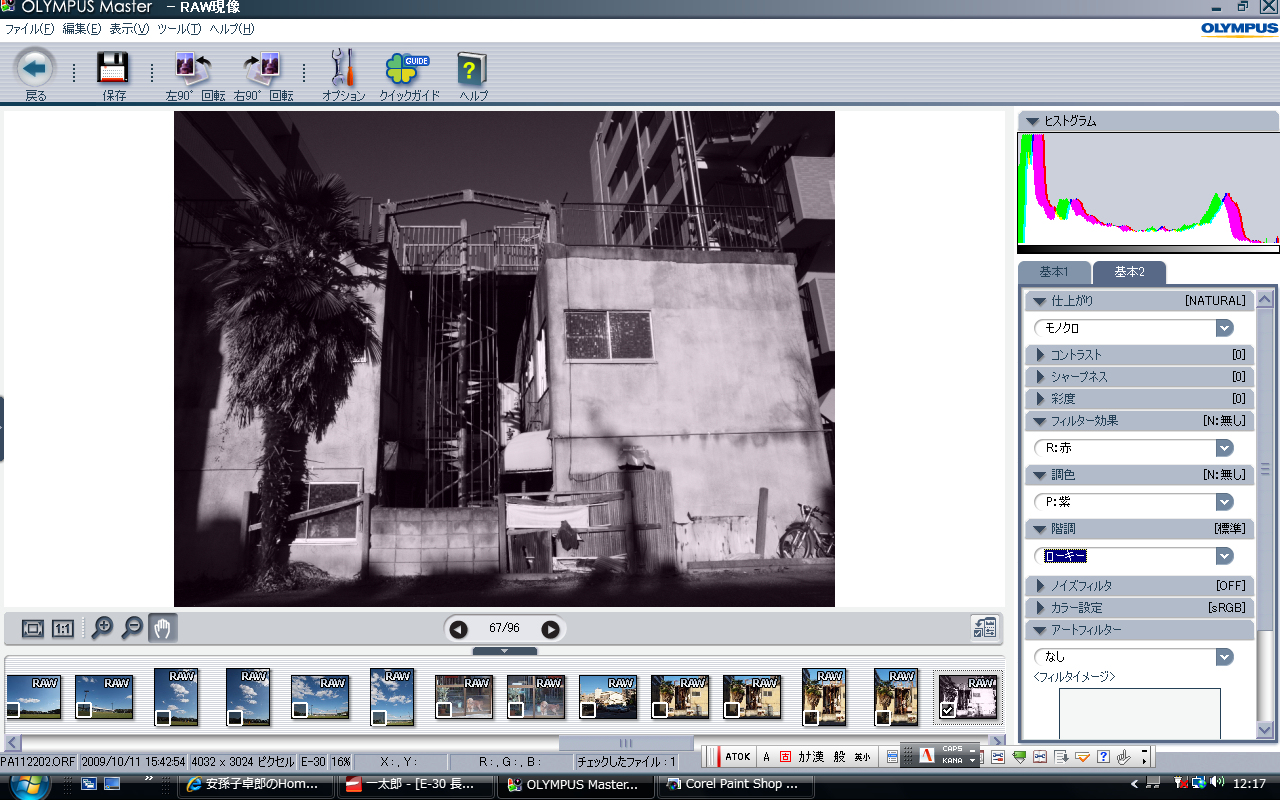
Task: Go to the previous image arrow
Action: [x=458, y=629]
